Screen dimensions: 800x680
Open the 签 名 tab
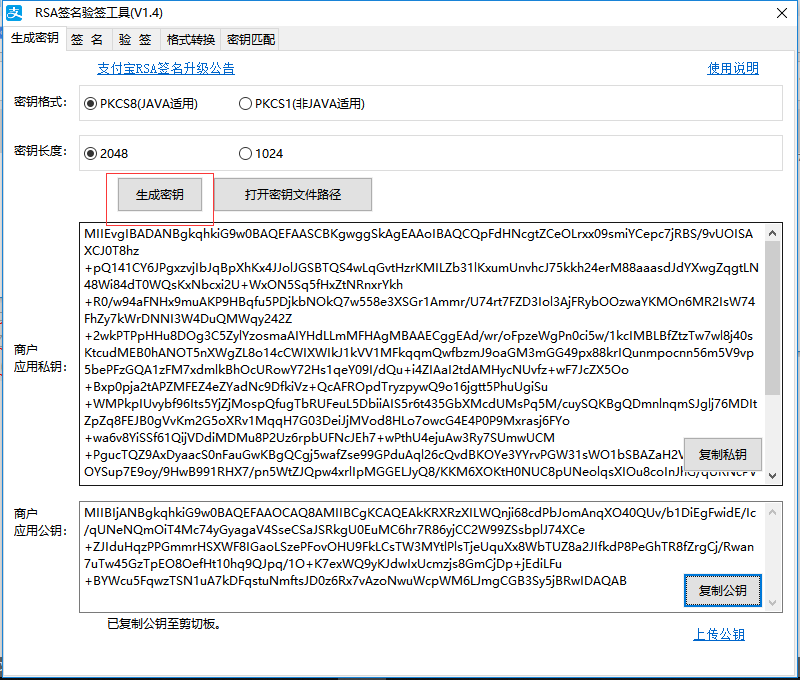tap(87, 39)
